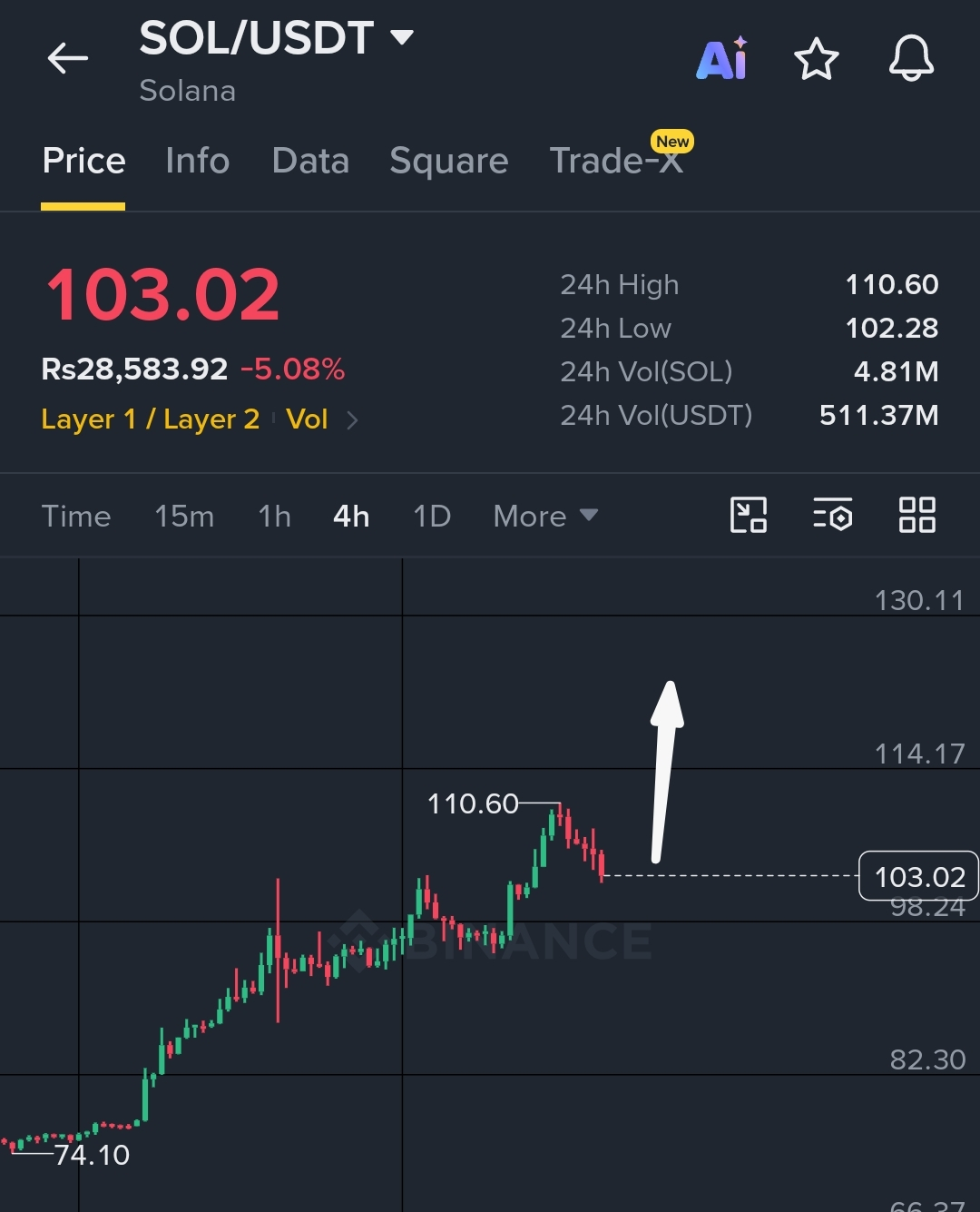Viewport: 980px width, 1212px height.
Task: Click the 110.60 high marker on chart
Action: coord(473,803)
